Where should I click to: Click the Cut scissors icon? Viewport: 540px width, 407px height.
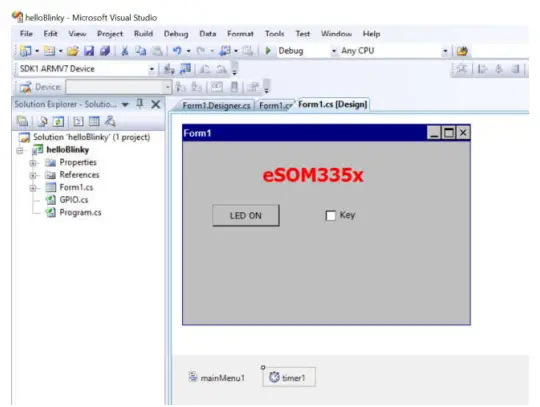pyautogui.click(x=124, y=51)
